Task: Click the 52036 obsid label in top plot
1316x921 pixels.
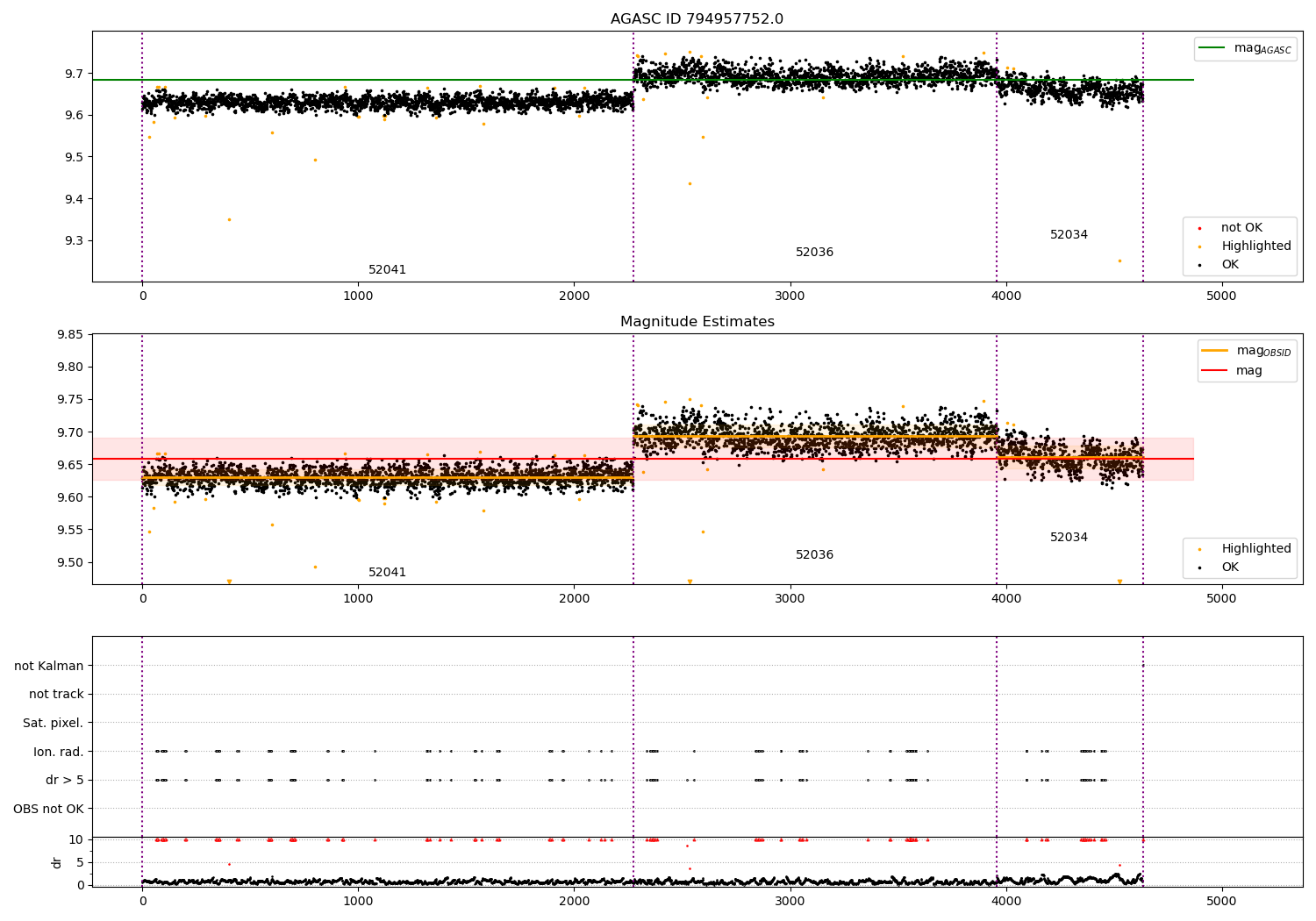Action: [x=814, y=253]
